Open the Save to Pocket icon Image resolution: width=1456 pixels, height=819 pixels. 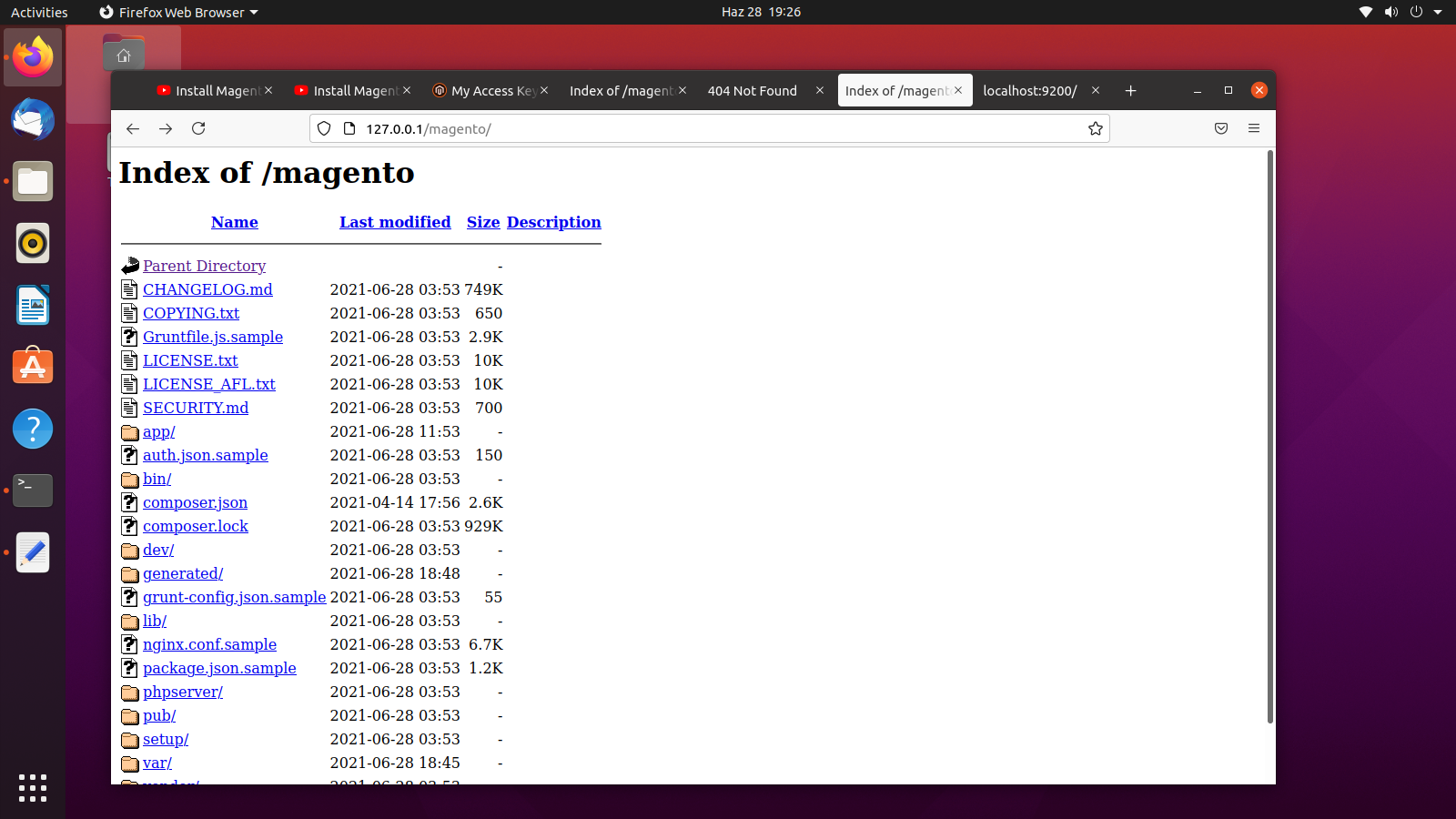pos(1221,128)
